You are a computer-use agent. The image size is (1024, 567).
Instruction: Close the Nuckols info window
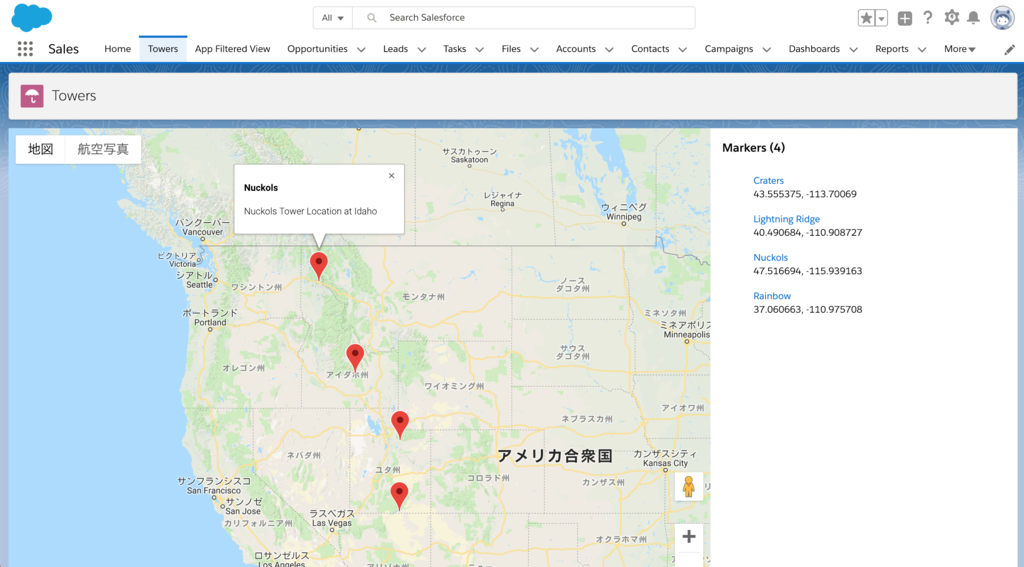tap(391, 176)
